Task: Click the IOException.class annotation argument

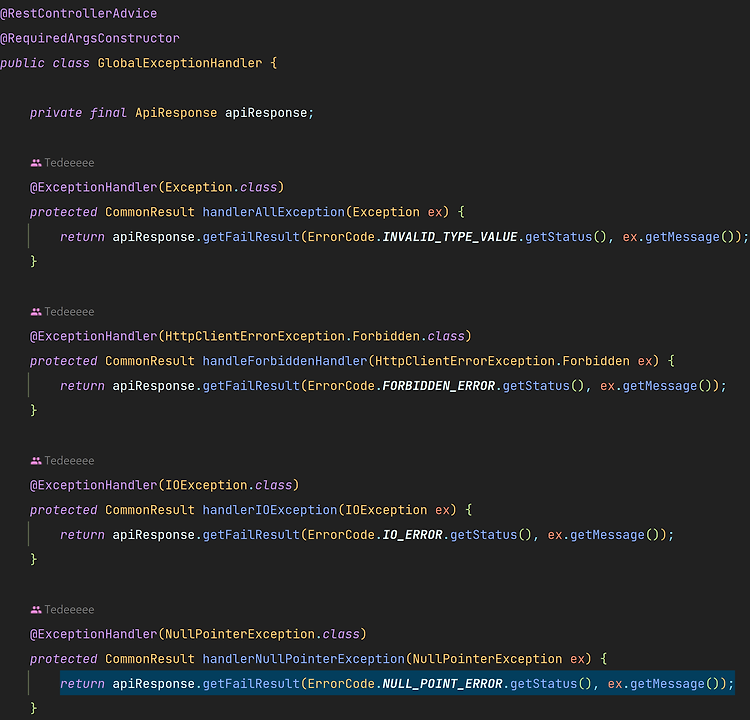Action: click(x=229, y=485)
